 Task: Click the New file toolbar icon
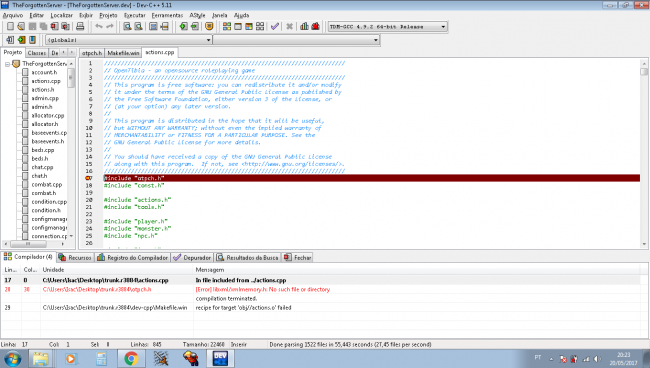[x=10, y=26]
